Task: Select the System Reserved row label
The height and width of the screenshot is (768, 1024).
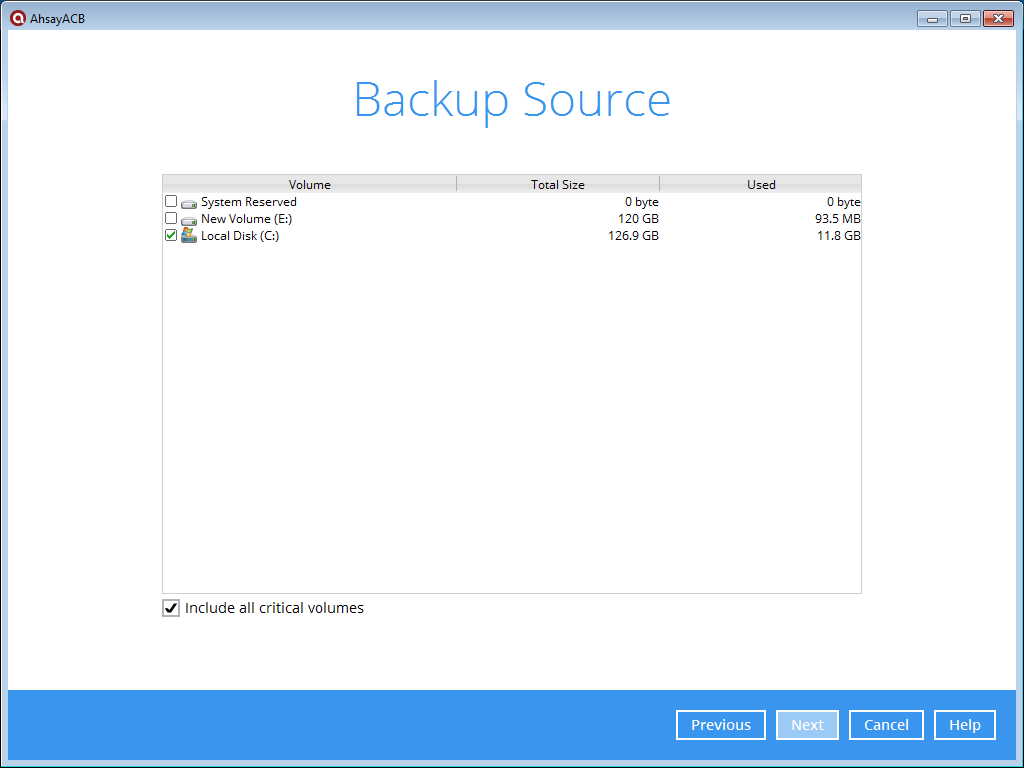Action: pyautogui.click(x=248, y=202)
